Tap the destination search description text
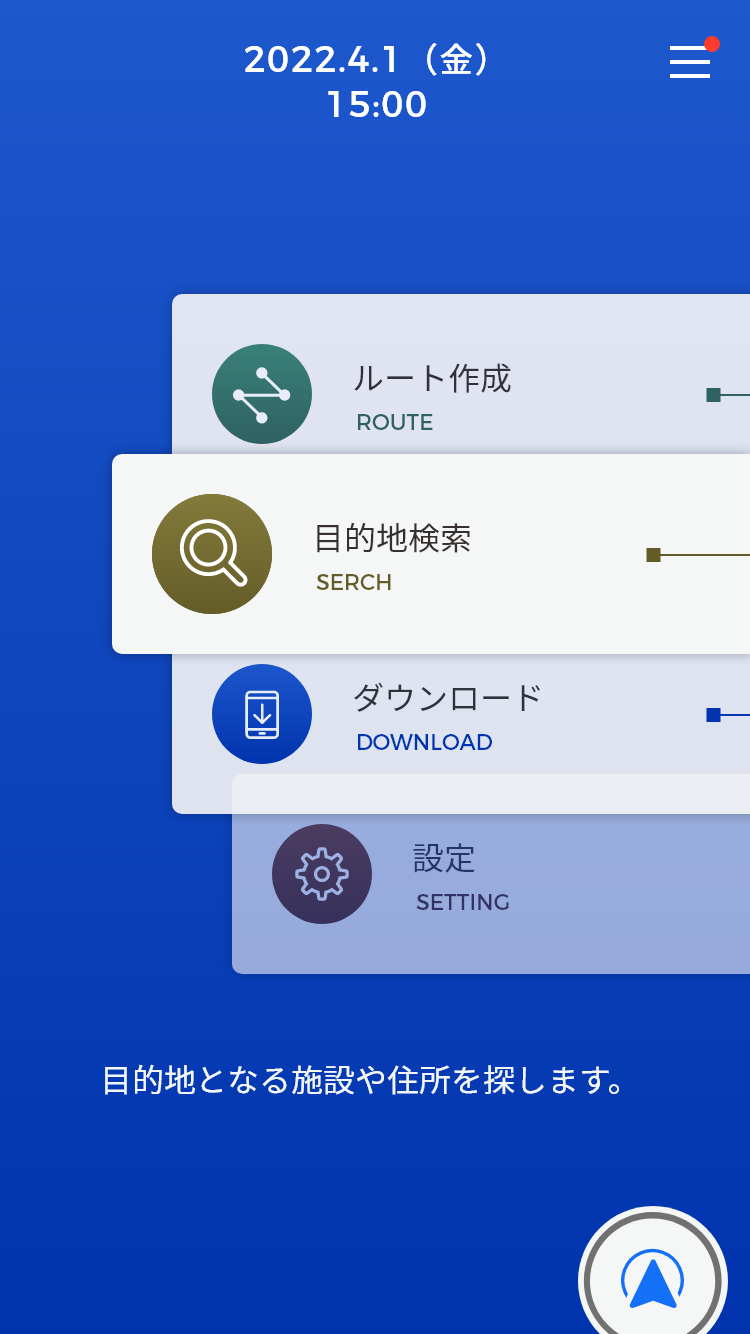The height and width of the screenshot is (1334, 750). click(x=364, y=1081)
